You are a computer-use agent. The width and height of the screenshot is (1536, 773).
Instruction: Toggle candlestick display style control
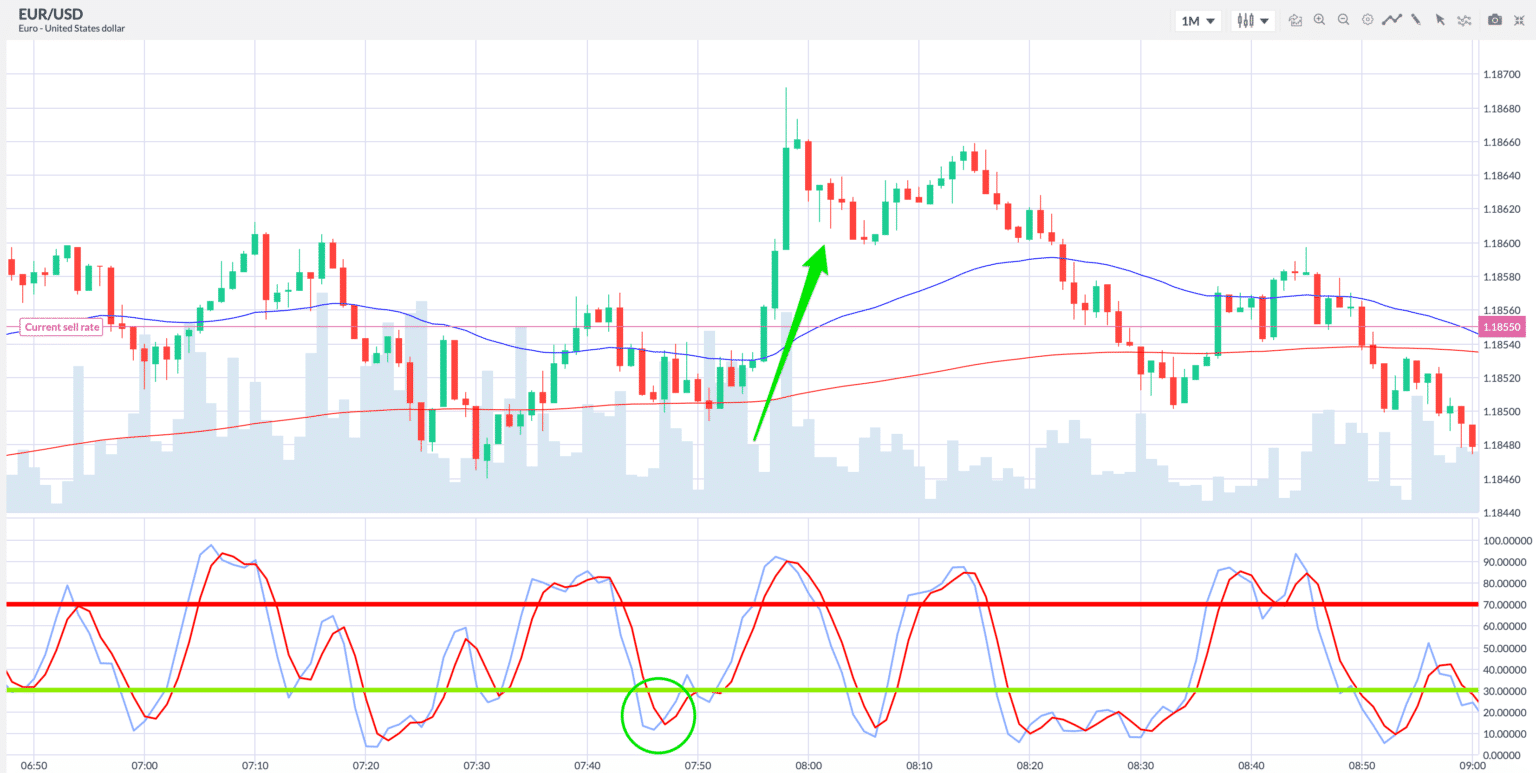coord(1246,19)
